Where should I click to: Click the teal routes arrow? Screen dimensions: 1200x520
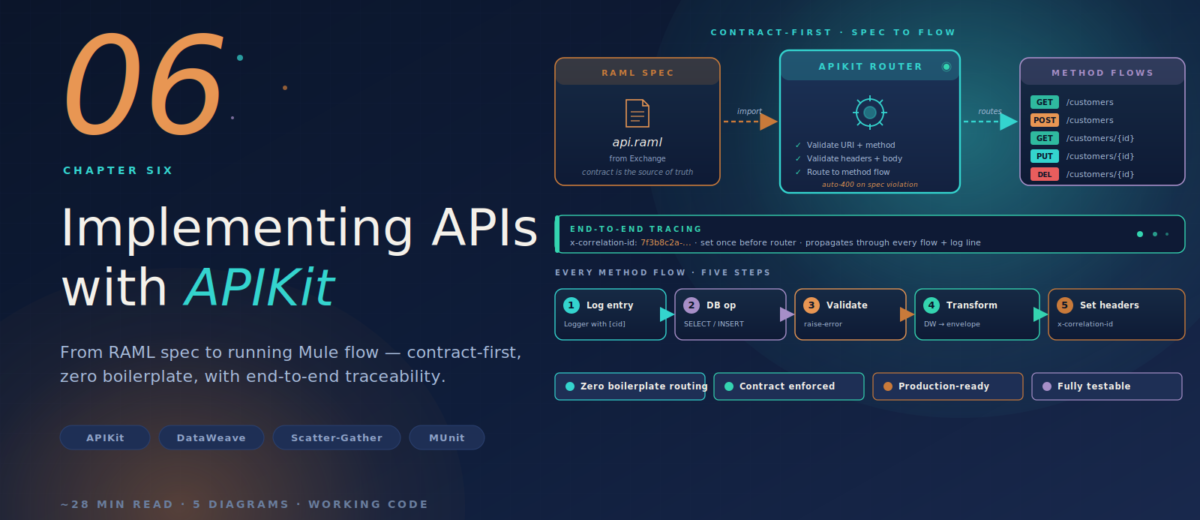(990, 121)
